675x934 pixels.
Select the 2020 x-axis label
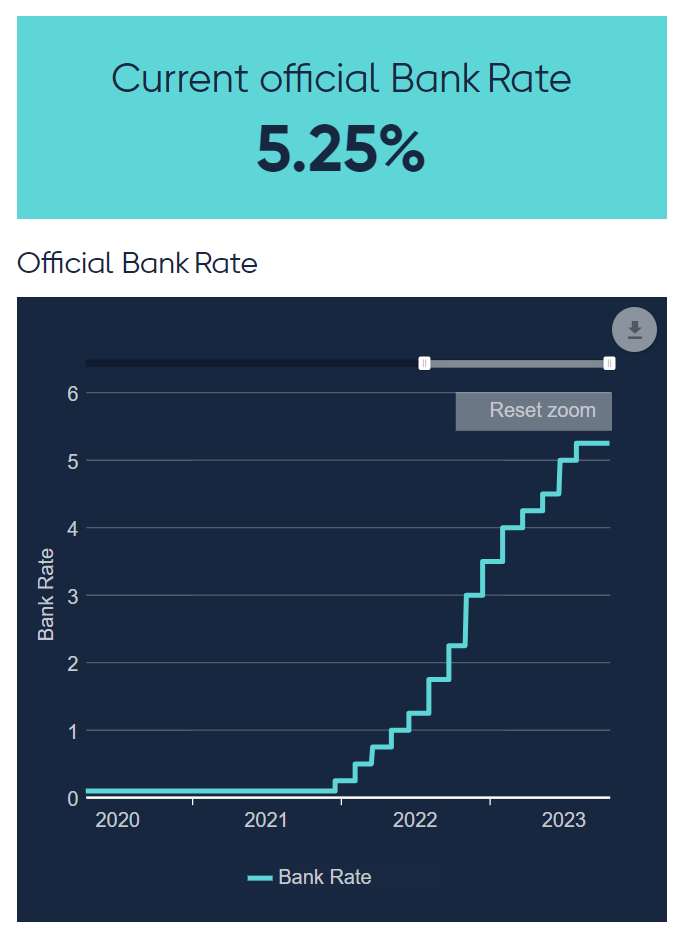[x=118, y=821]
